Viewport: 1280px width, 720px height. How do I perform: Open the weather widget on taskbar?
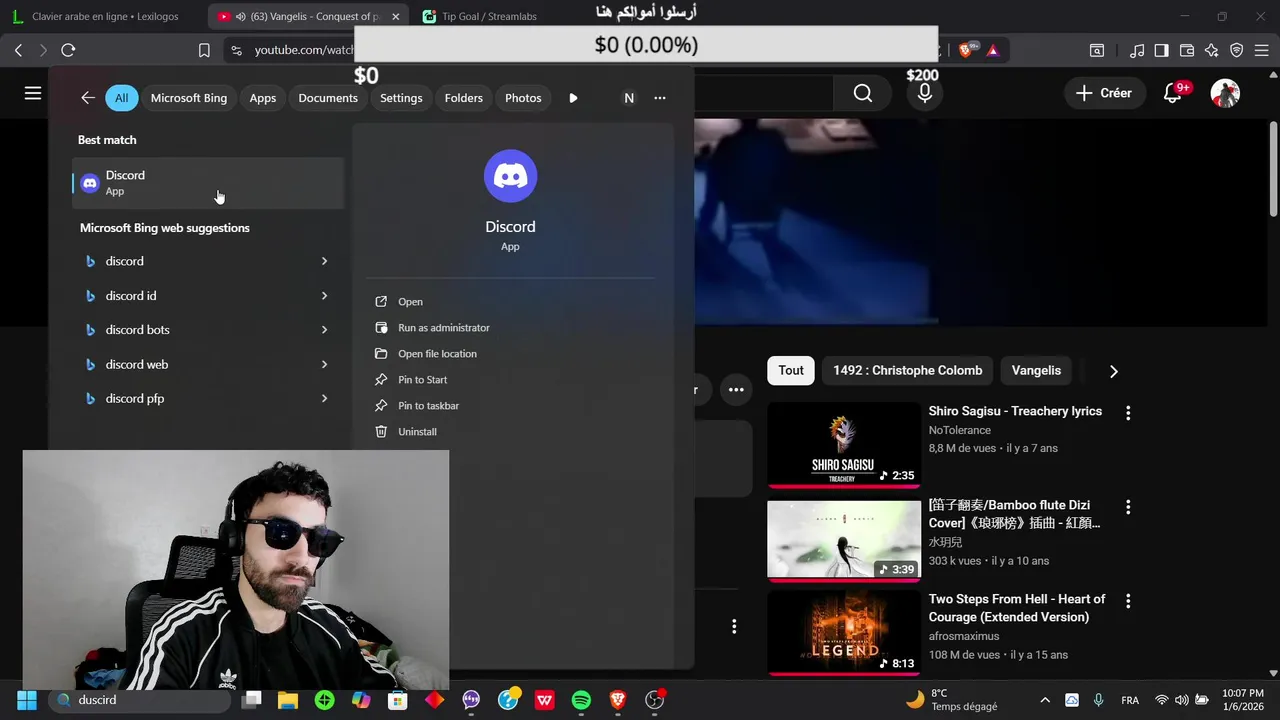(x=952, y=700)
